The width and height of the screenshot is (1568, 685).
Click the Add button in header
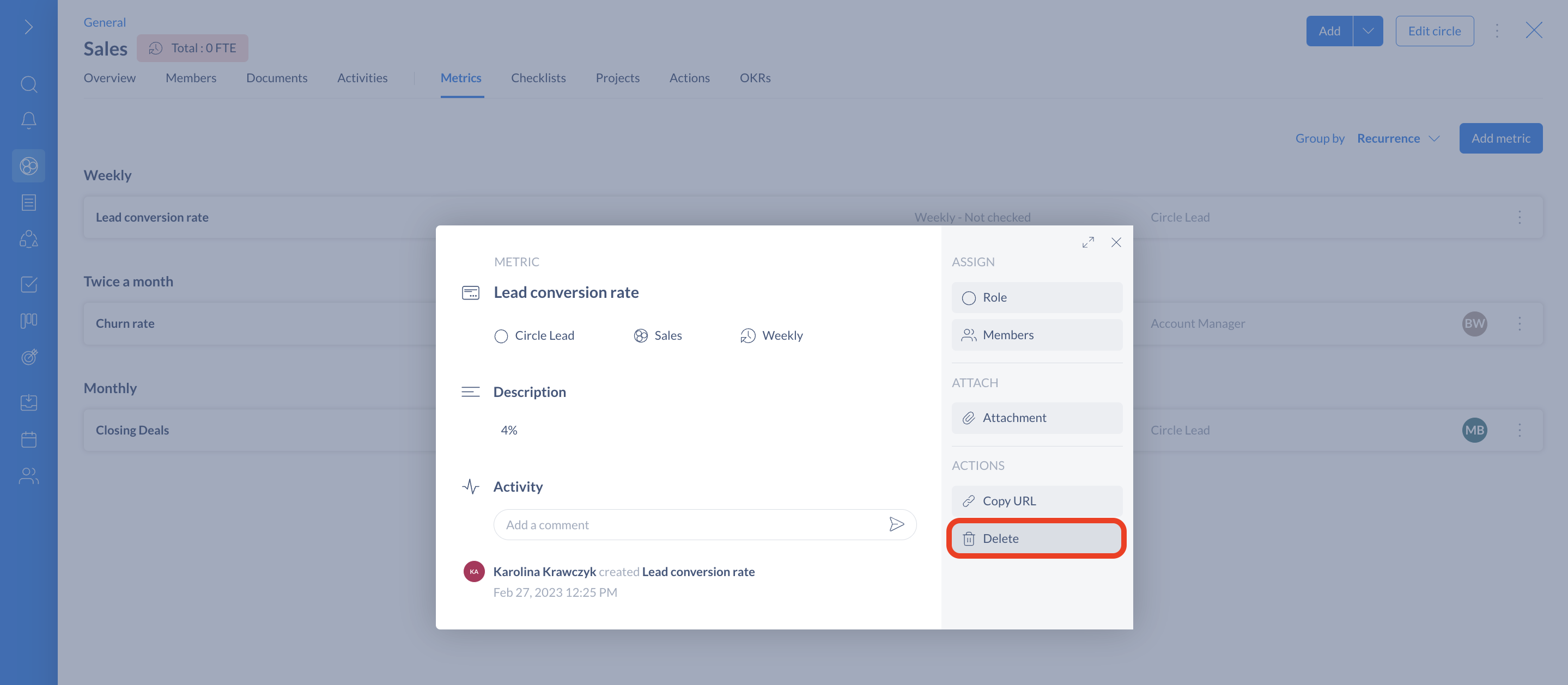pyautogui.click(x=1329, y=31)
